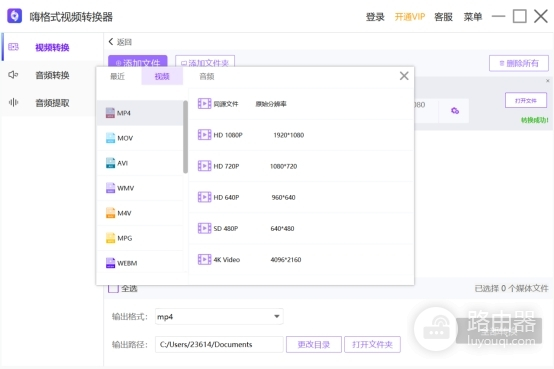The width and height of the screenshot is (554, 369).
Task: Select the 1080*720 resolution text
Action: point(283,166)
